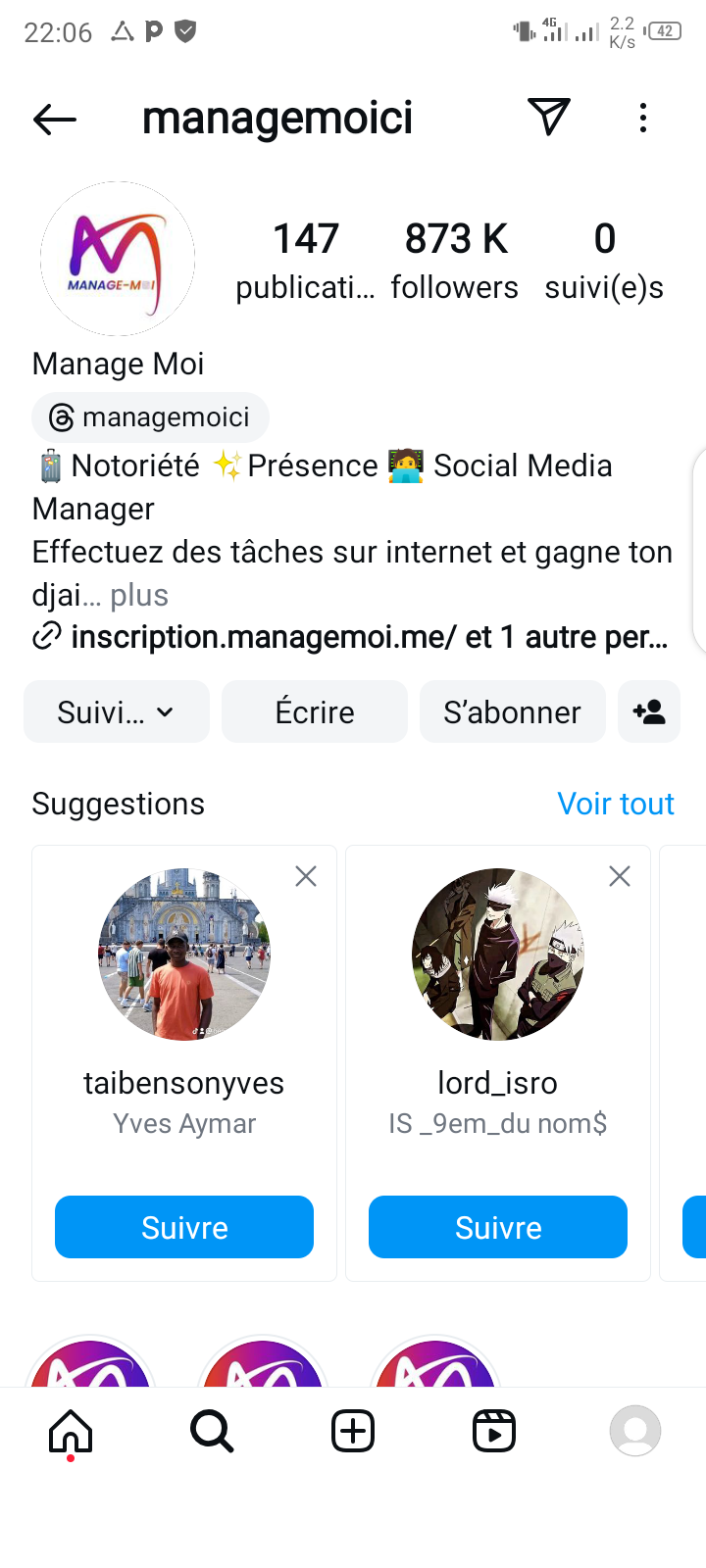Tap the back arrow icon
Image resolution: width=706 pixels, height=1568 pixels.
55,120
